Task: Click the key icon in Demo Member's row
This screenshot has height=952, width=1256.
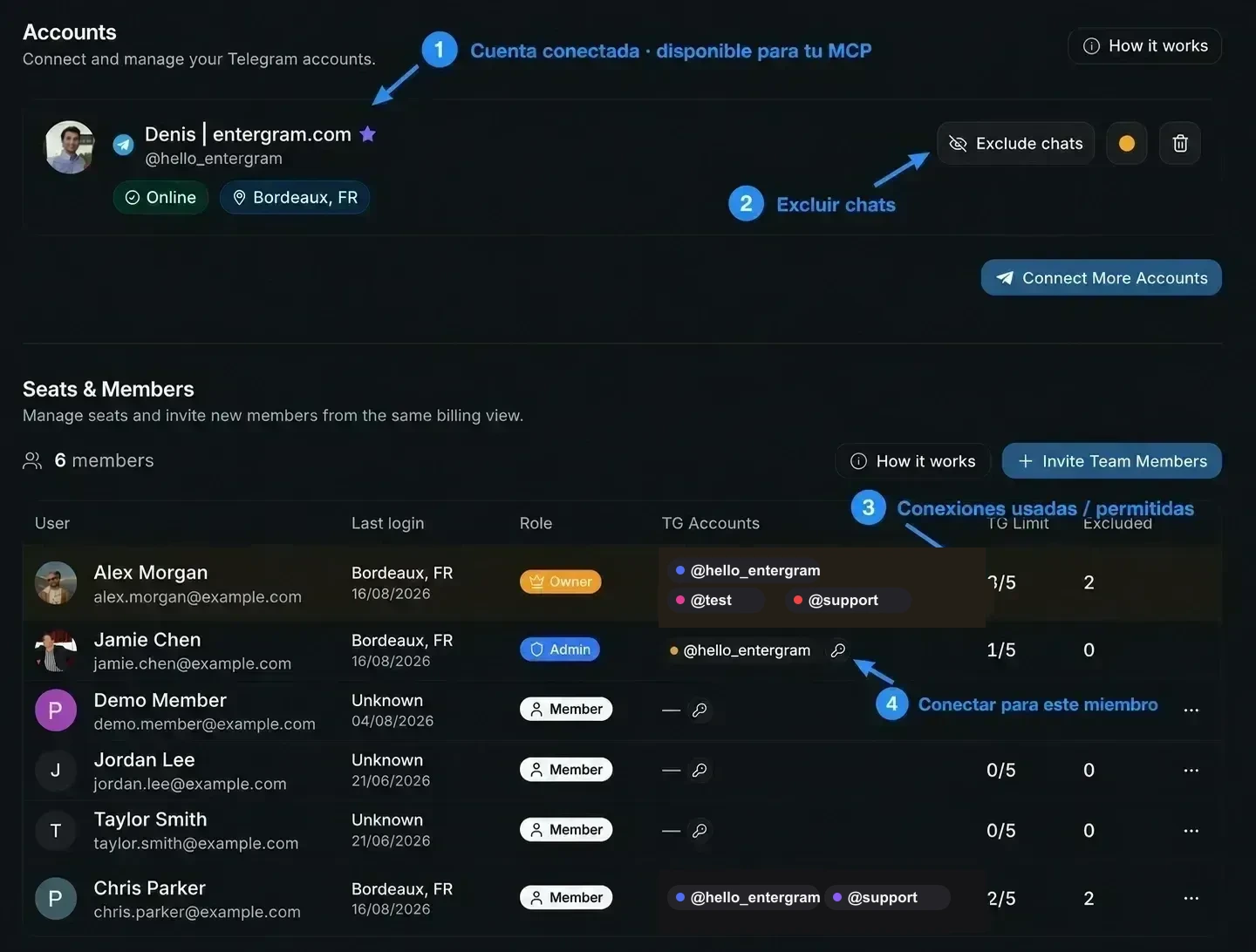Action: (x=700, y=711)
